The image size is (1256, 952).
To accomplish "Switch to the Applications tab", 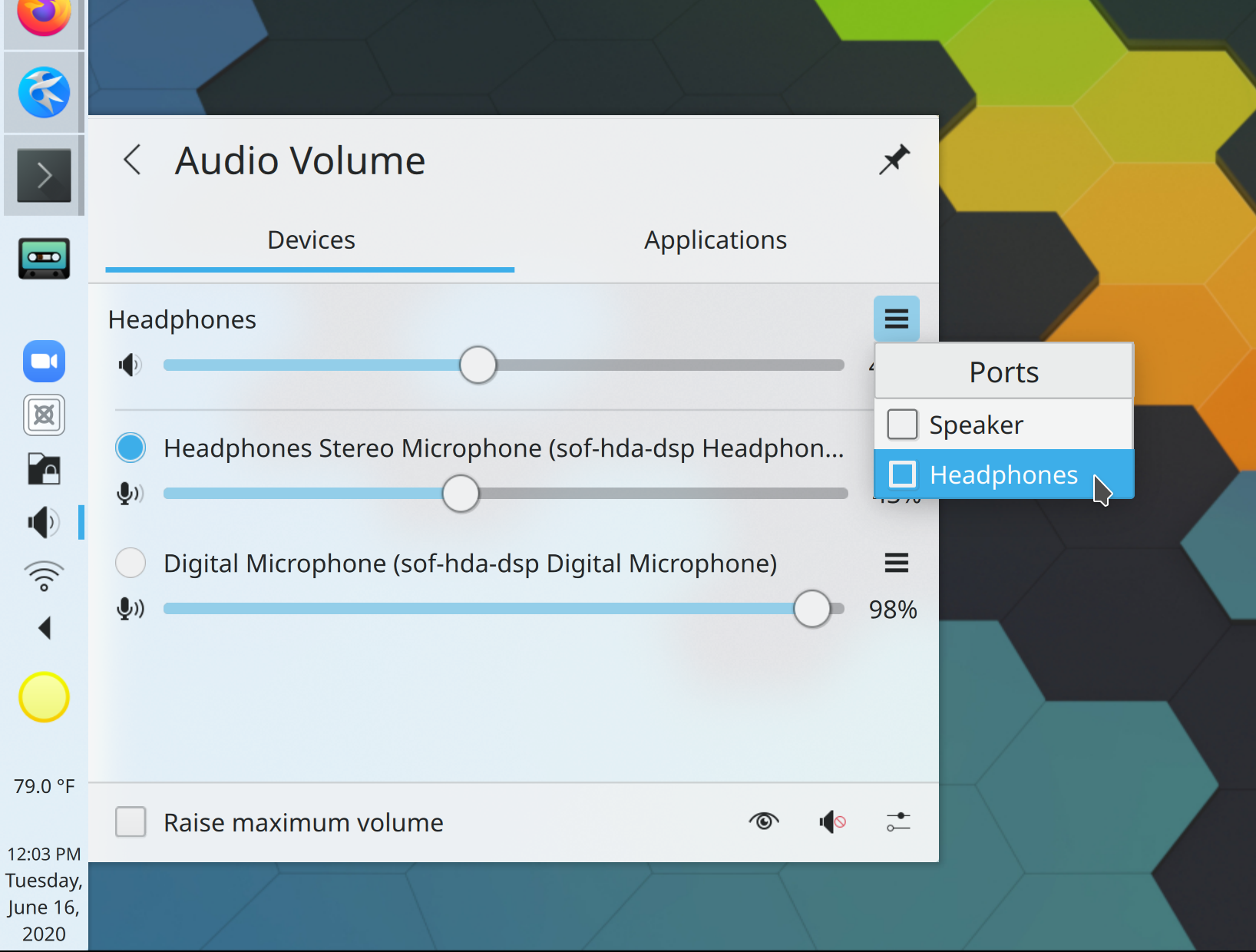I will [715, 240].
